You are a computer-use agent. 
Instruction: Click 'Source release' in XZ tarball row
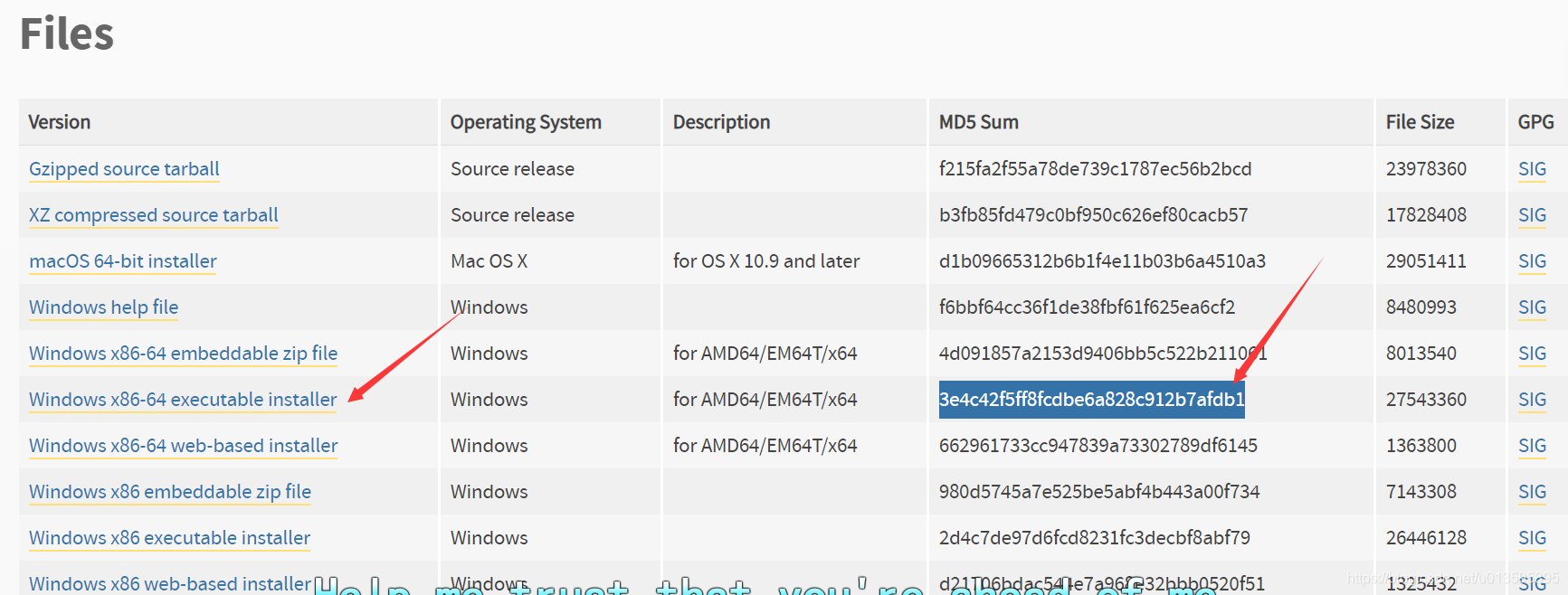coord(513,215)
